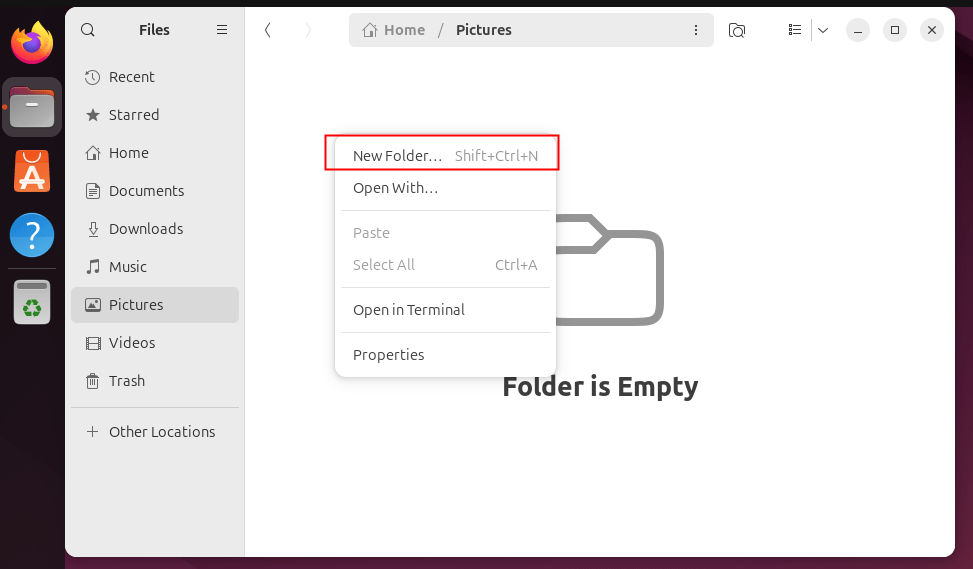Open Other Locations in the sidebar

(155, 431)
